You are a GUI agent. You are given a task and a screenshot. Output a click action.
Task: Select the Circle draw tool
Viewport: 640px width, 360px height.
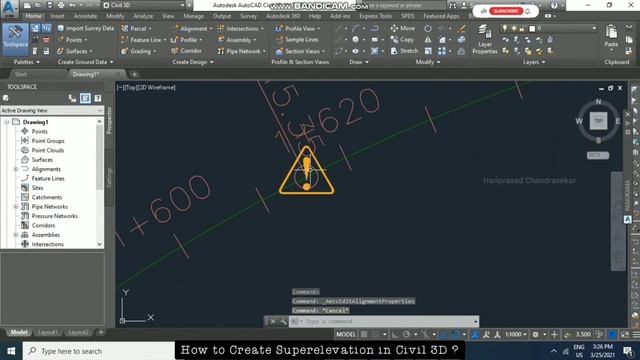[356, 40]
